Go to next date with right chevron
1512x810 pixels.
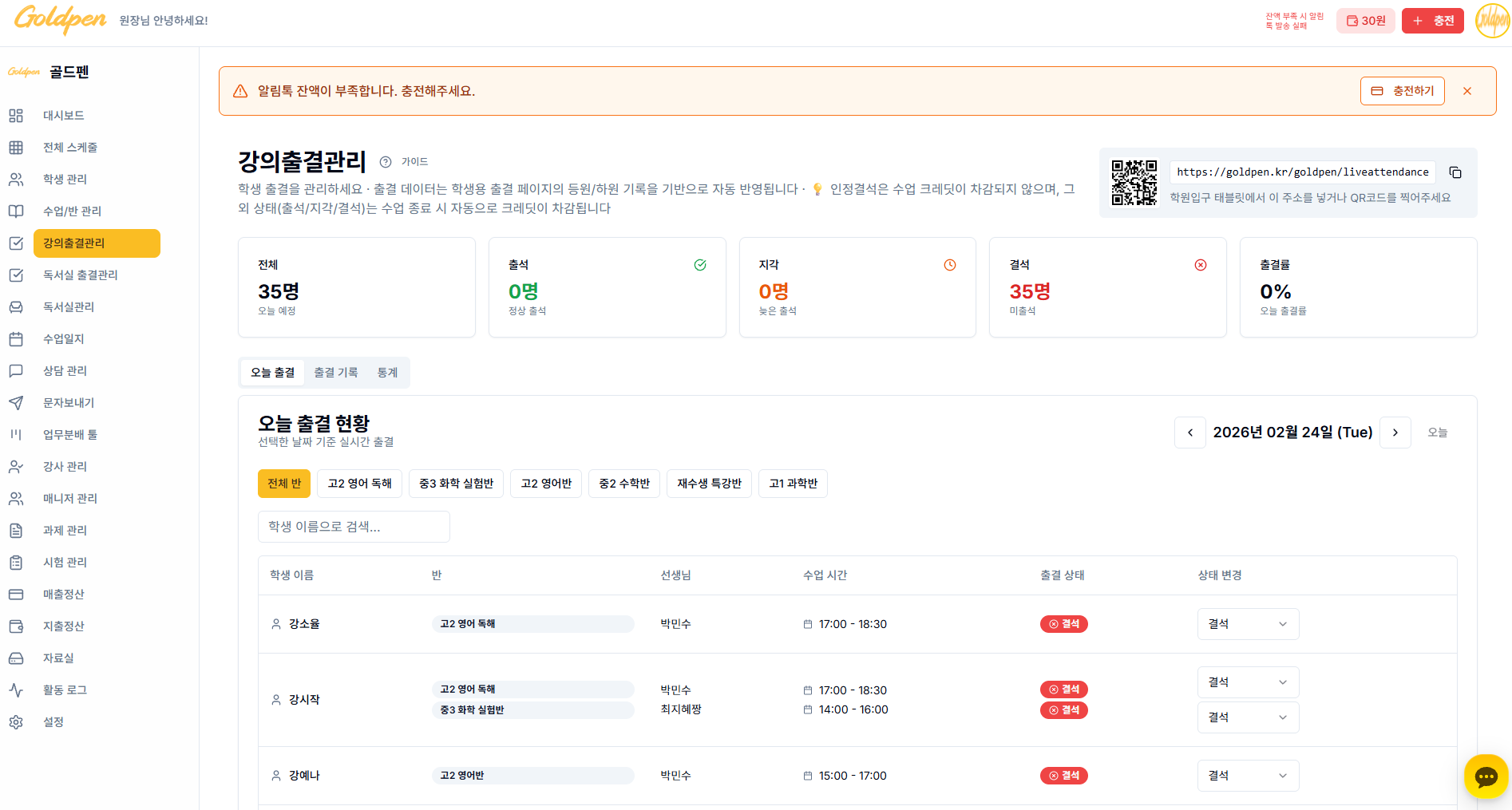pos(1395,433)
